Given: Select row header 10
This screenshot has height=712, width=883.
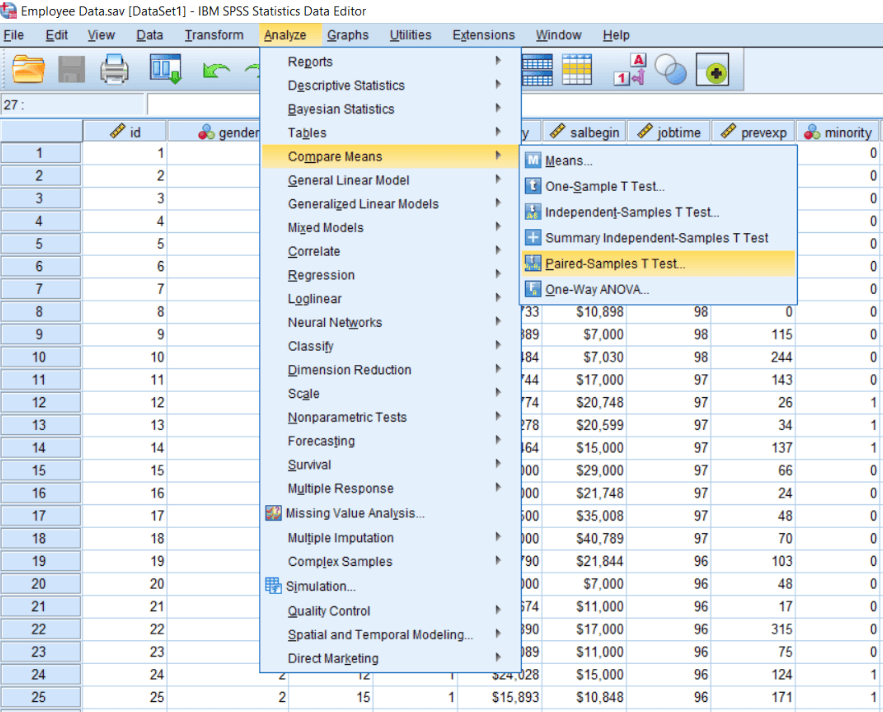Looking at the screenshot, I should [41, 357].
